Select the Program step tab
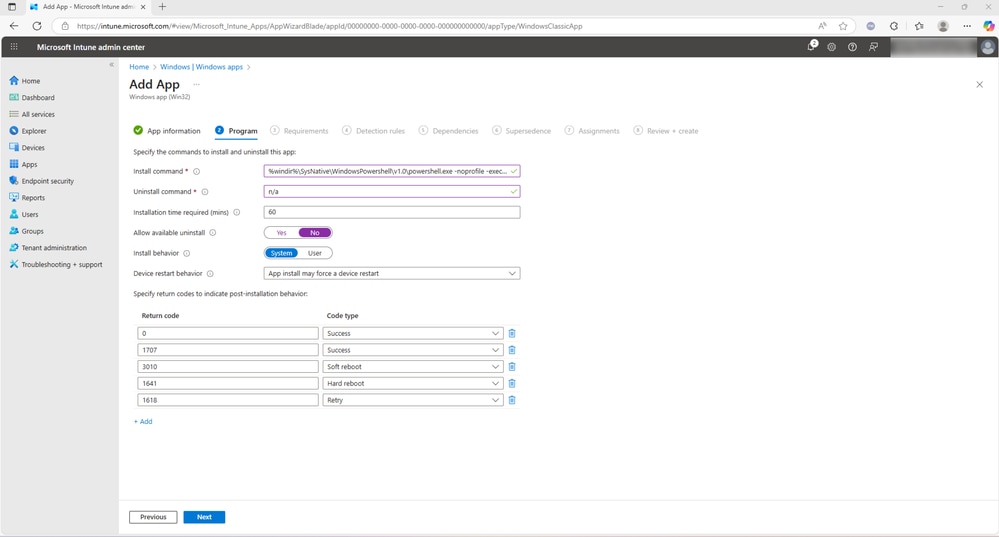The height and width of the screenshot is (537, 999). pyautogui.click(x=236, y=131)
